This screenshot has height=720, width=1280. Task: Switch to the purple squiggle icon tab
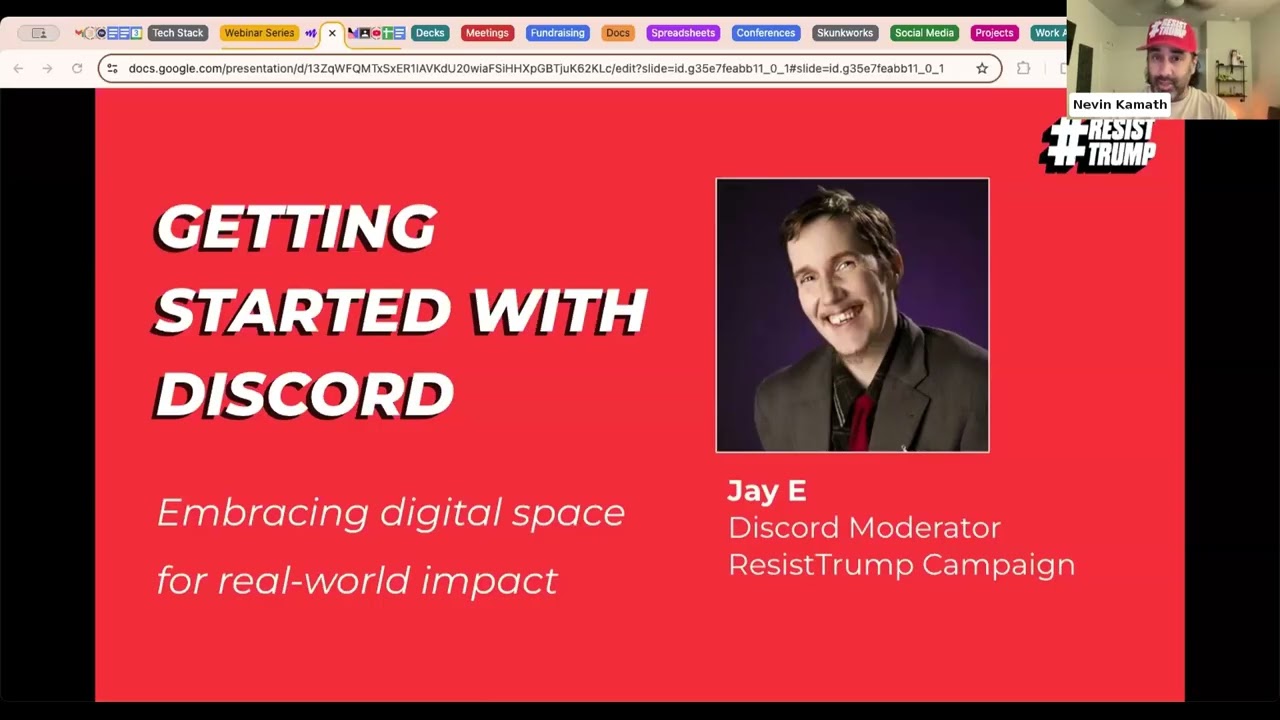(311, 33)
